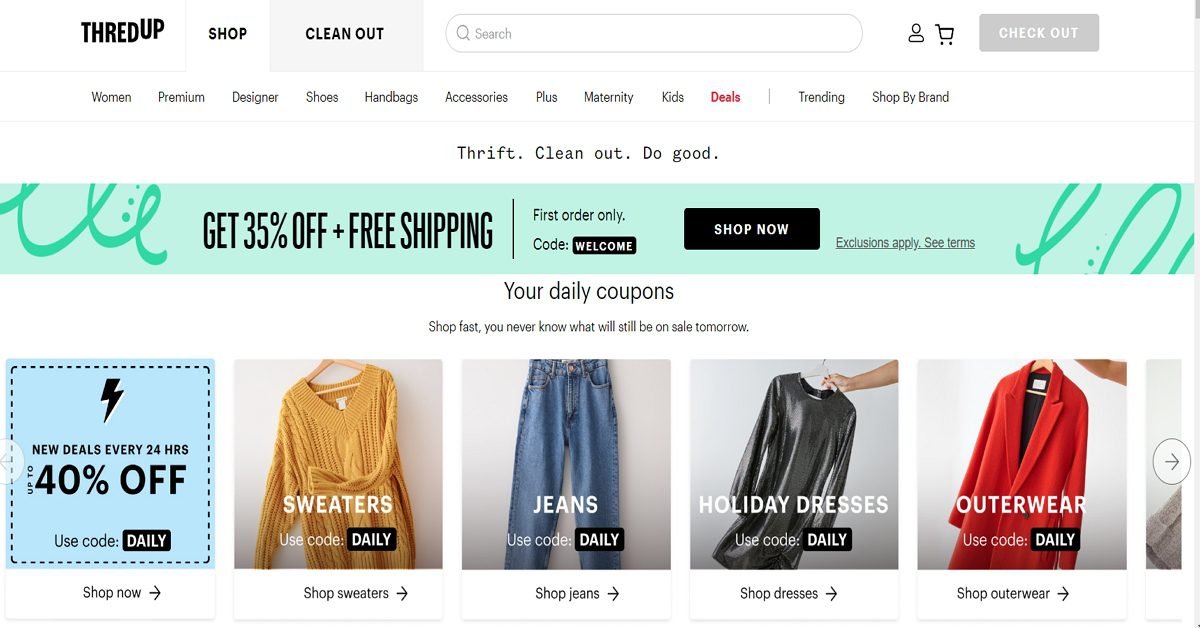Open Shop By Brand menu
The height and width of the screenshot is (628, 1200).
910,97
